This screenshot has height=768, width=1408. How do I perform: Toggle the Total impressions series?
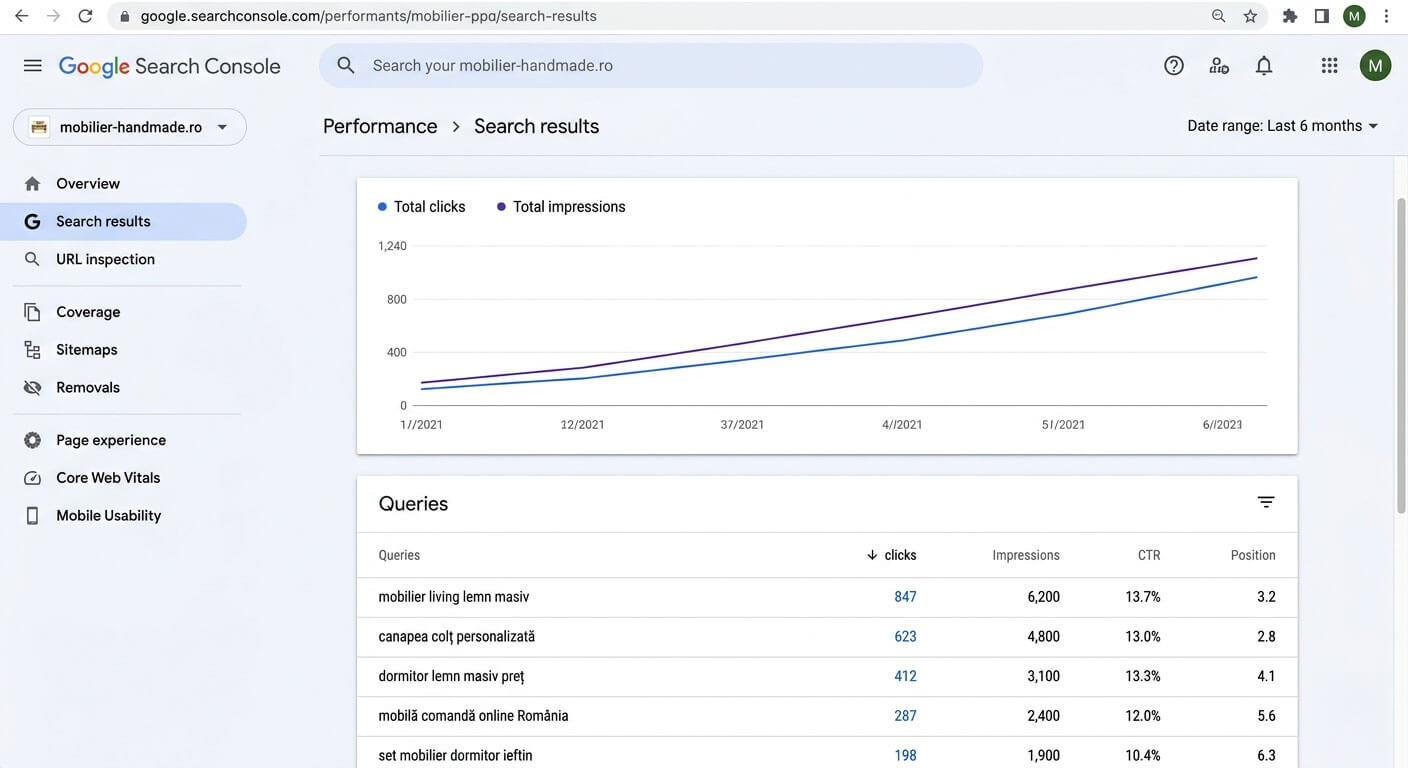[561, 207]
